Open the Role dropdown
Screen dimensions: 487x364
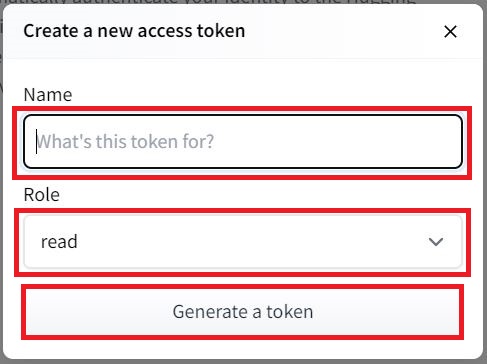click(243, 241)
